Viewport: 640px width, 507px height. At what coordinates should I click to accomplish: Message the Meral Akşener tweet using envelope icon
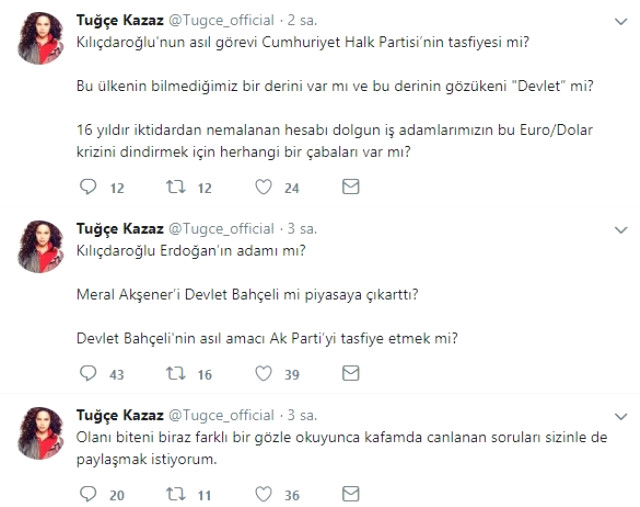[351, 373]
